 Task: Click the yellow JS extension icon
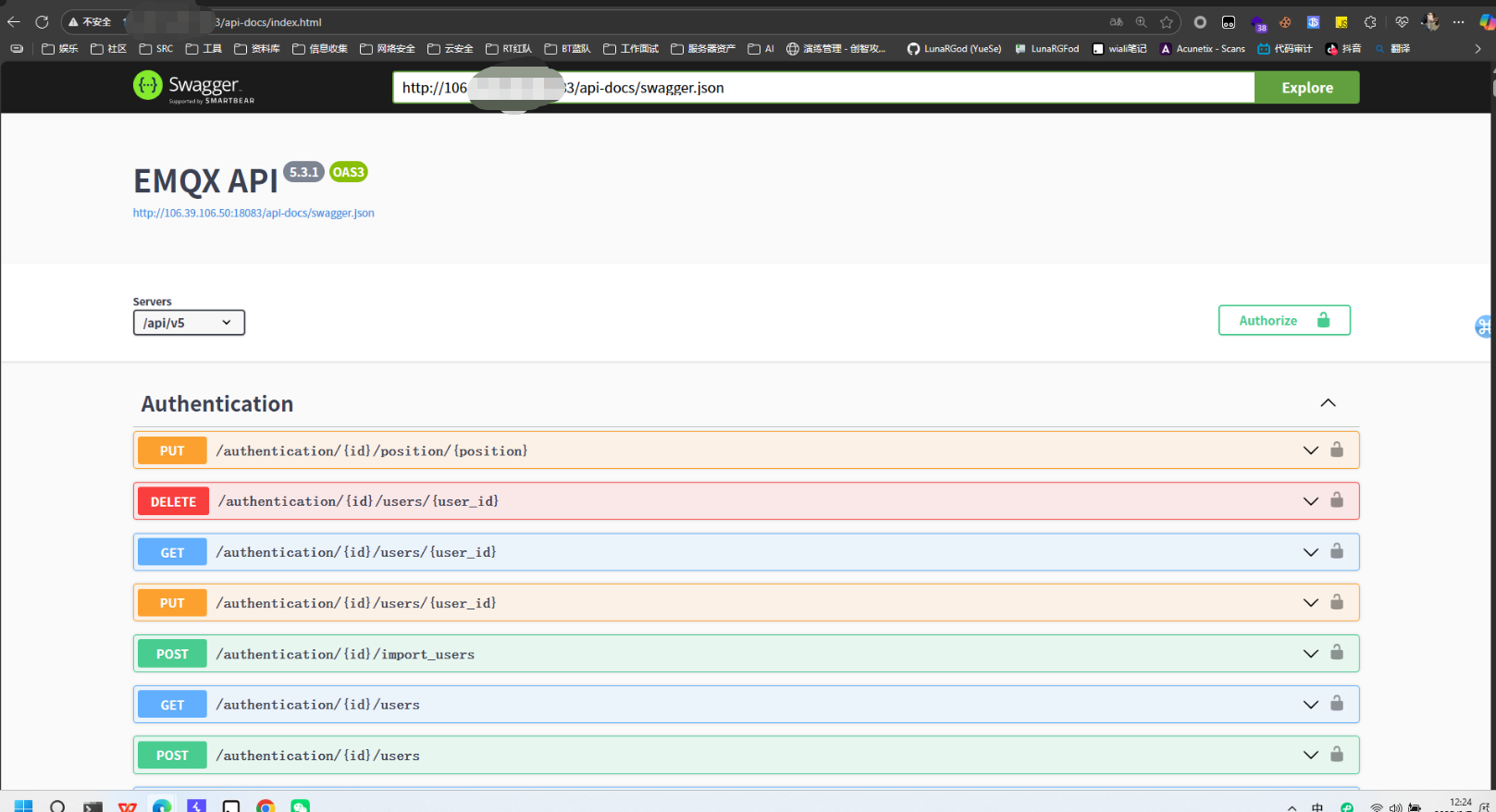pos(1341,22)
